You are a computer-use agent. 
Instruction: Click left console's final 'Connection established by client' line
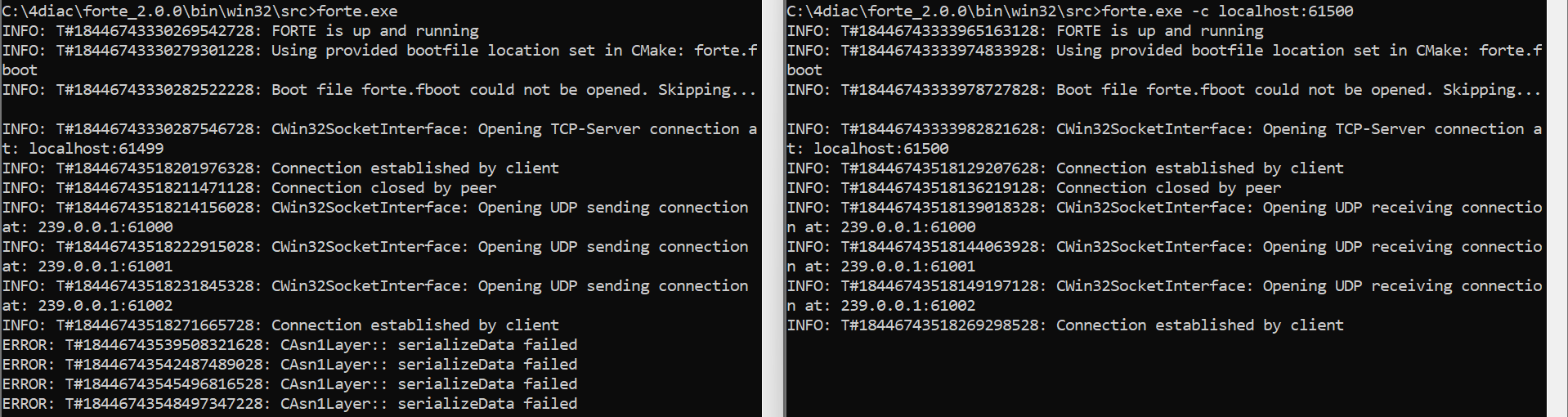pyautogui.click(x=280, y=325)
